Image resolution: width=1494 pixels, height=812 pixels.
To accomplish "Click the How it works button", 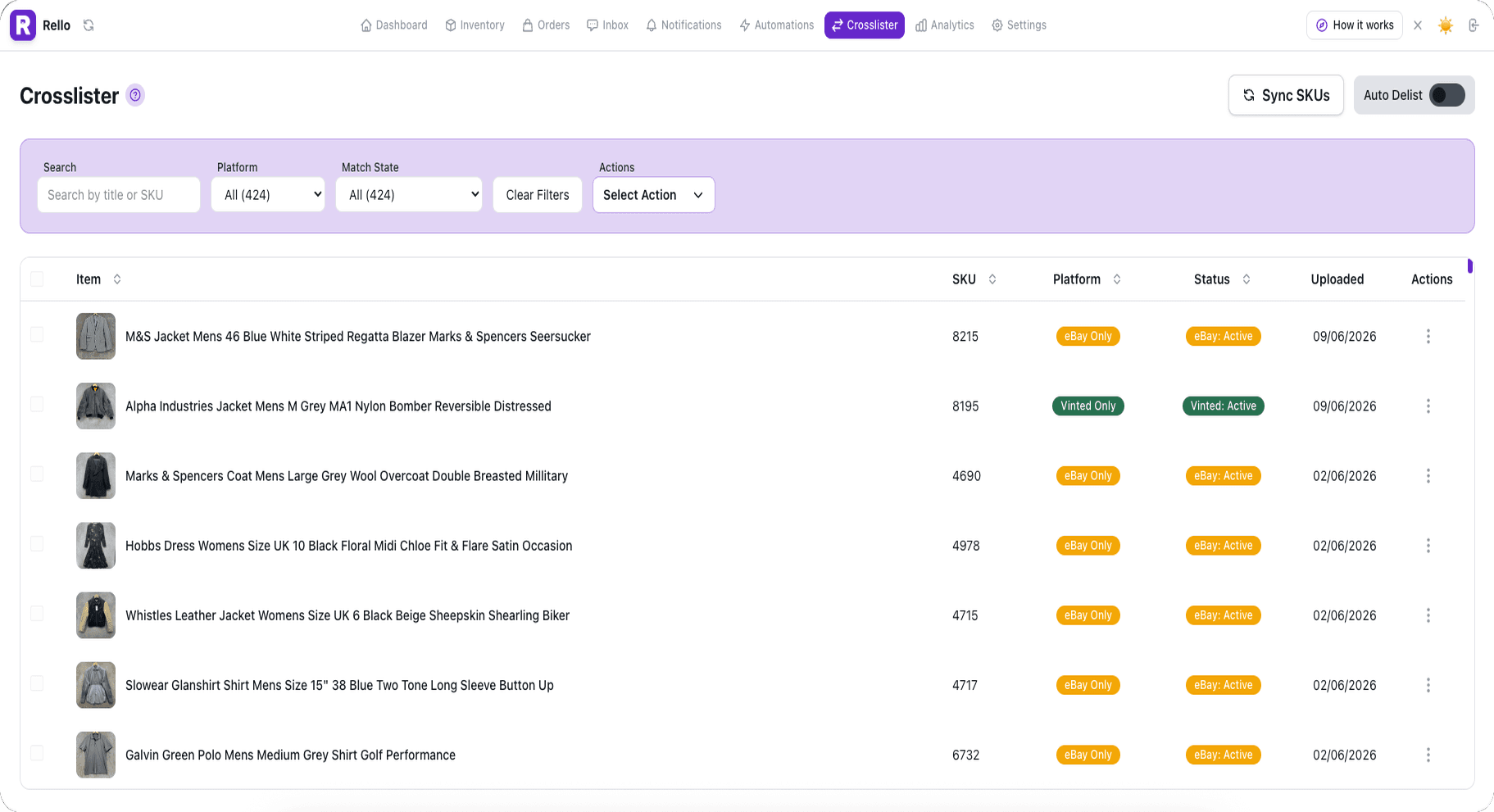I will 1355,25.
